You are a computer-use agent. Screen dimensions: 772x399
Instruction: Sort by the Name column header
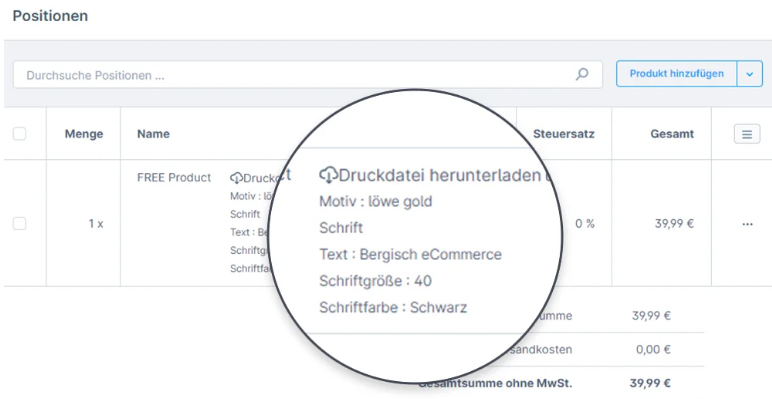coord(153,134)
